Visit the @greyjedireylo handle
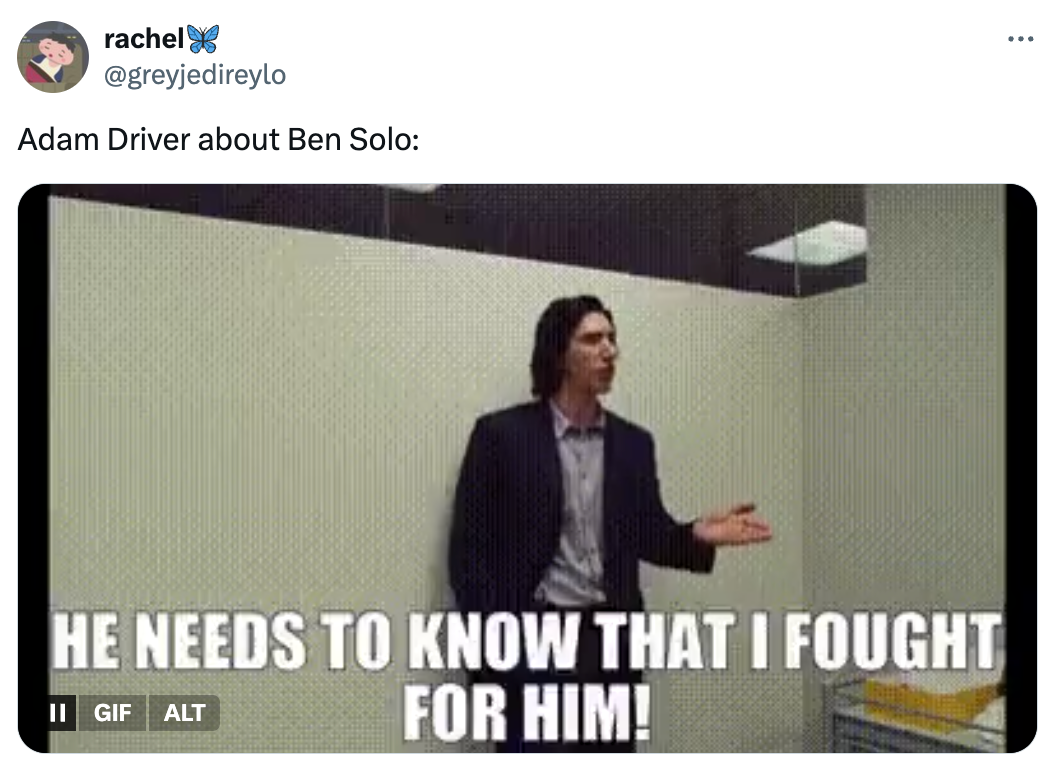Screen dimensions: 1056x776 click(x=195, y=75)
